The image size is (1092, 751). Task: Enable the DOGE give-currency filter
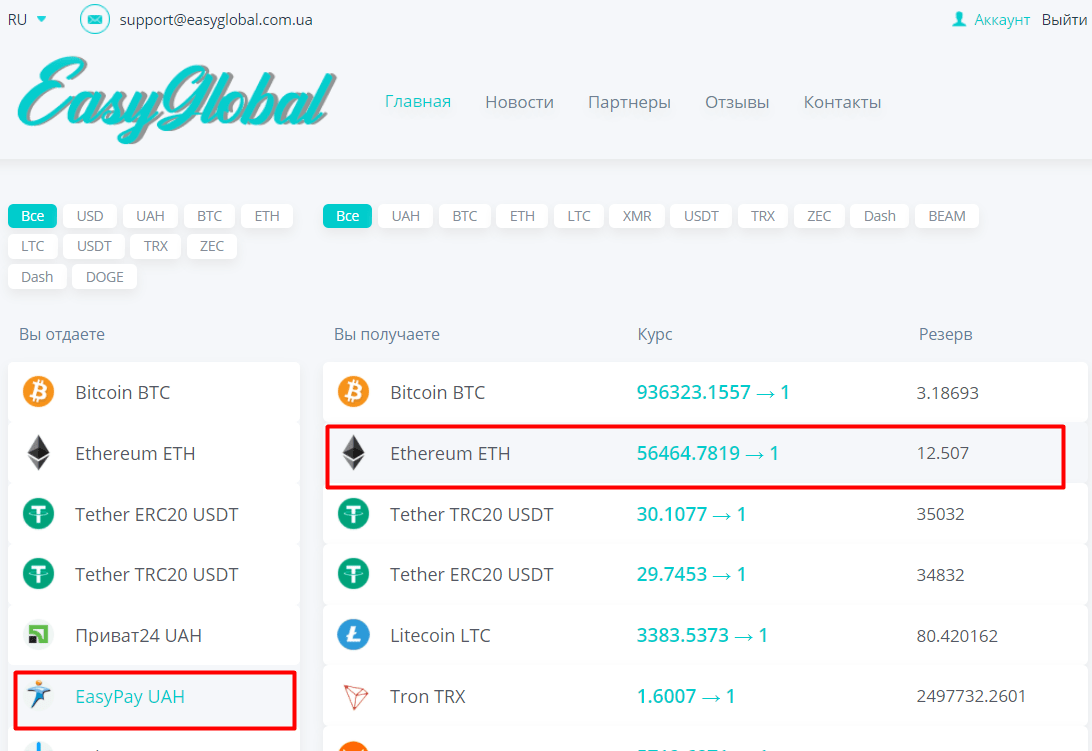pos(104,277)
